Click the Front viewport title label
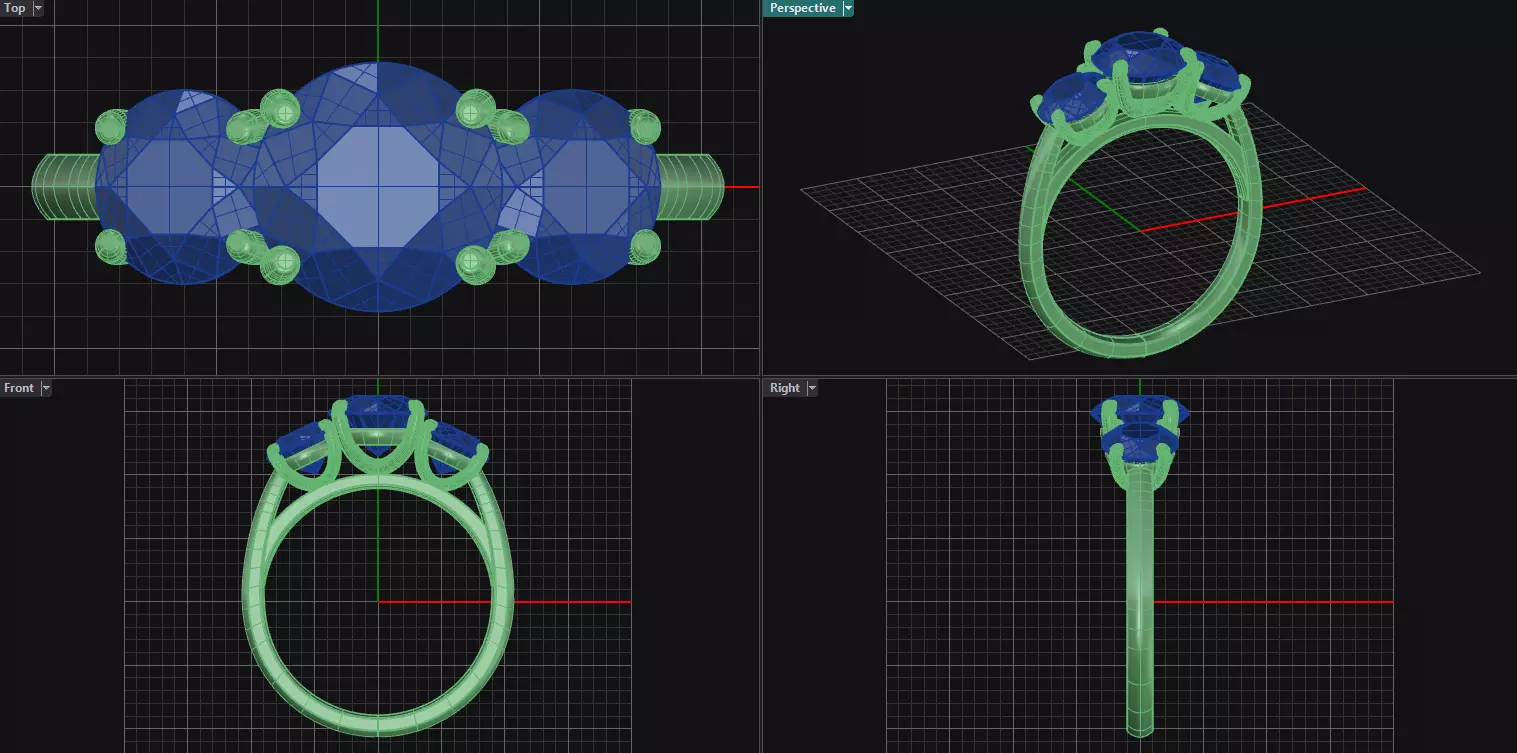 (x=19, y=388)
